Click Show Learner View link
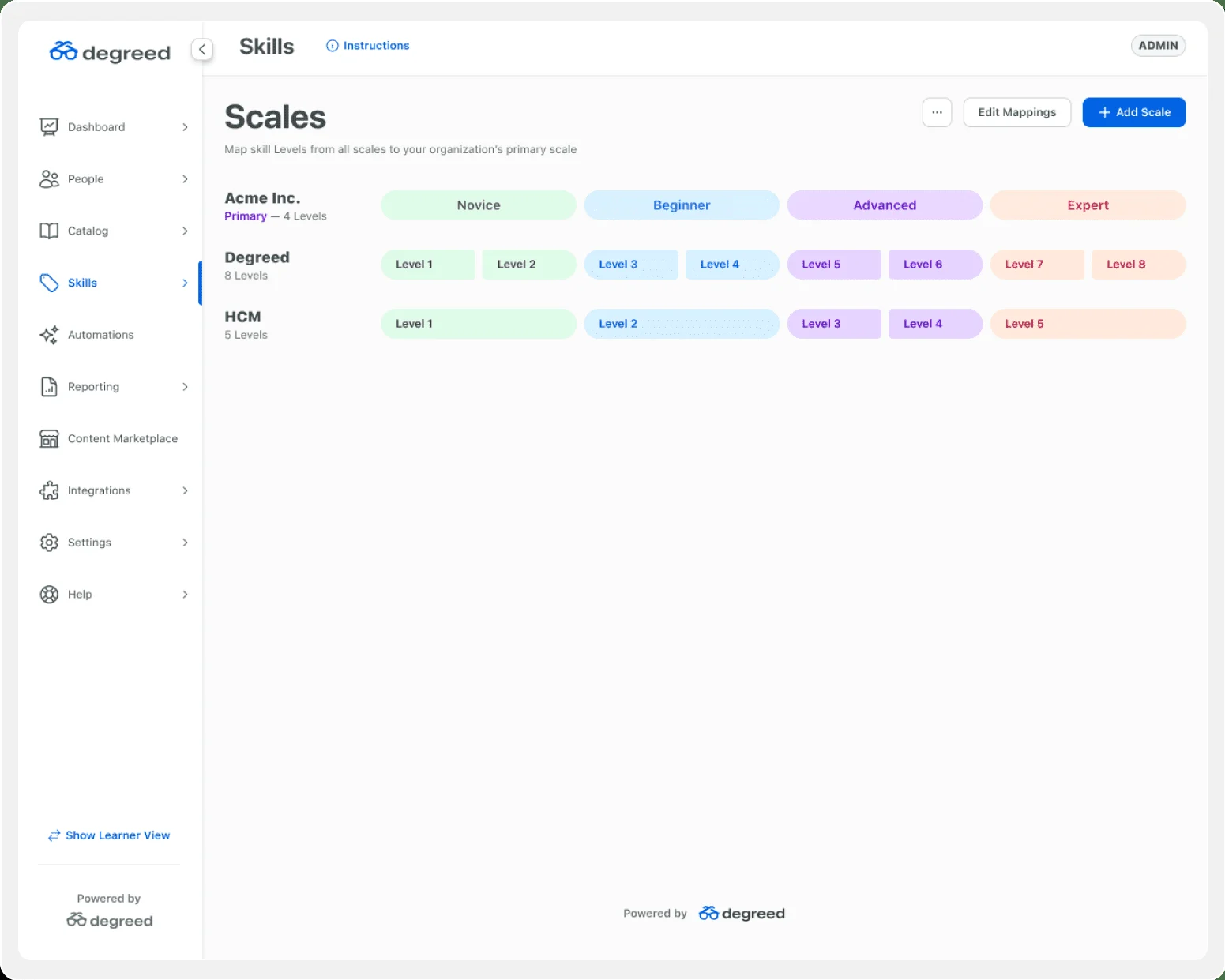This screenshot has height=980, width=1225. 118,835
